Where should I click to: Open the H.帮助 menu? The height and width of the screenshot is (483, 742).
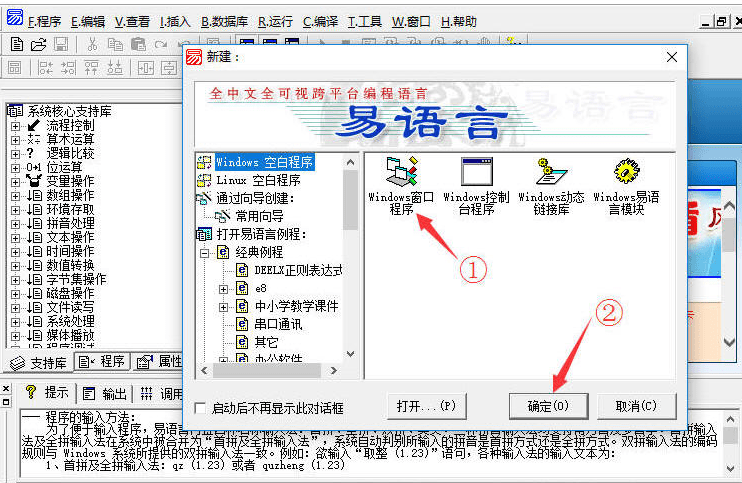[459, 22]
